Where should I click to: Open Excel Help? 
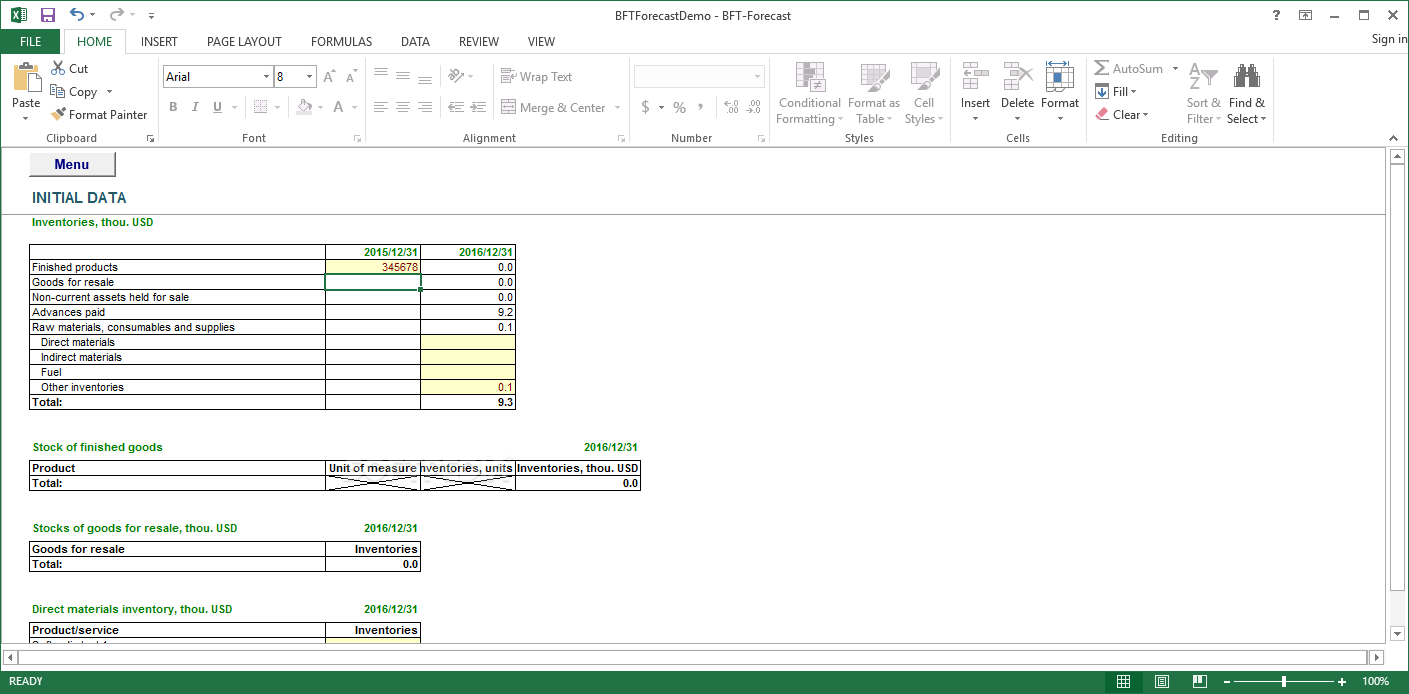coord(1276,15)
